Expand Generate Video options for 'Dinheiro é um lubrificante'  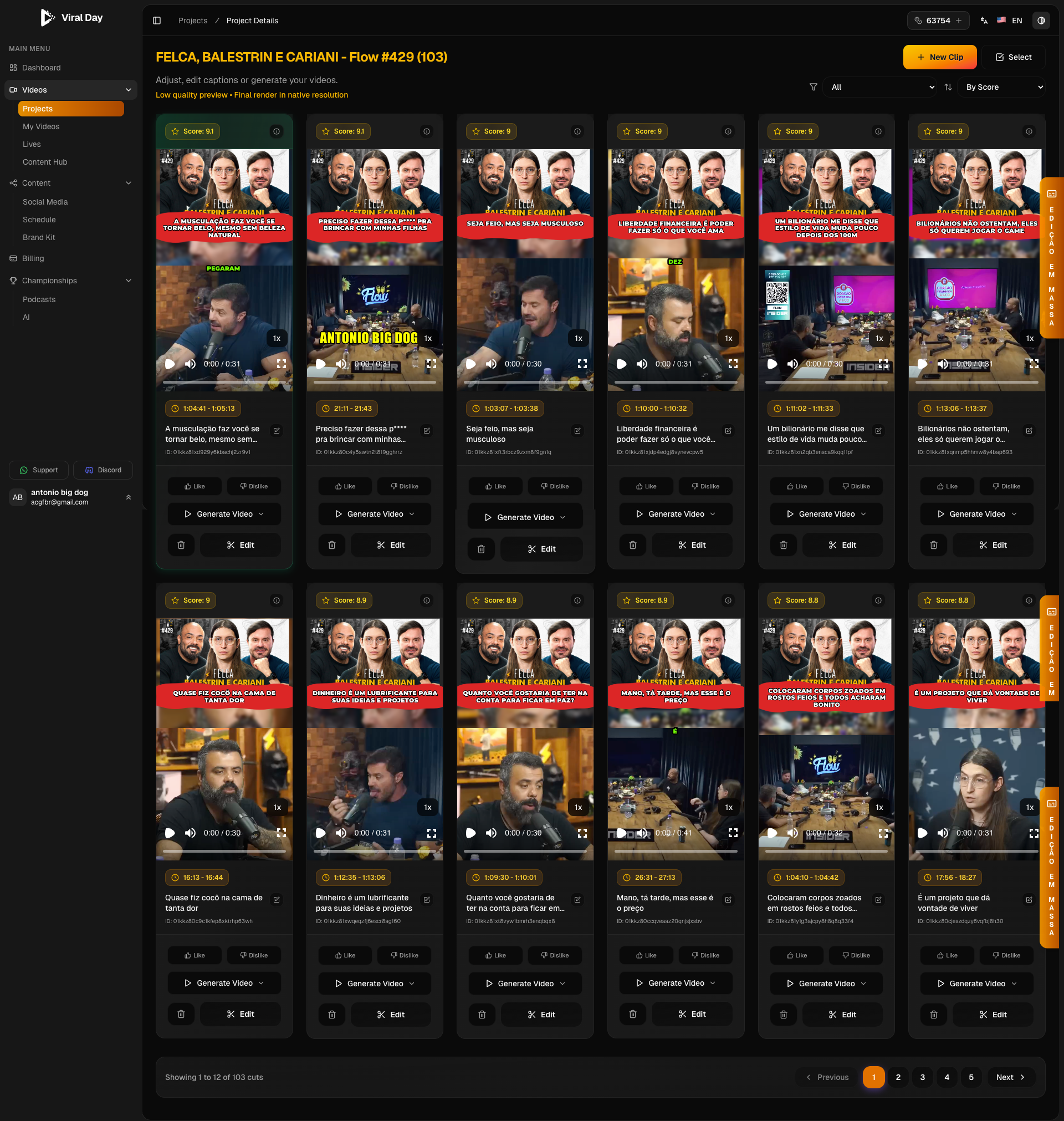tap(412, 983)
